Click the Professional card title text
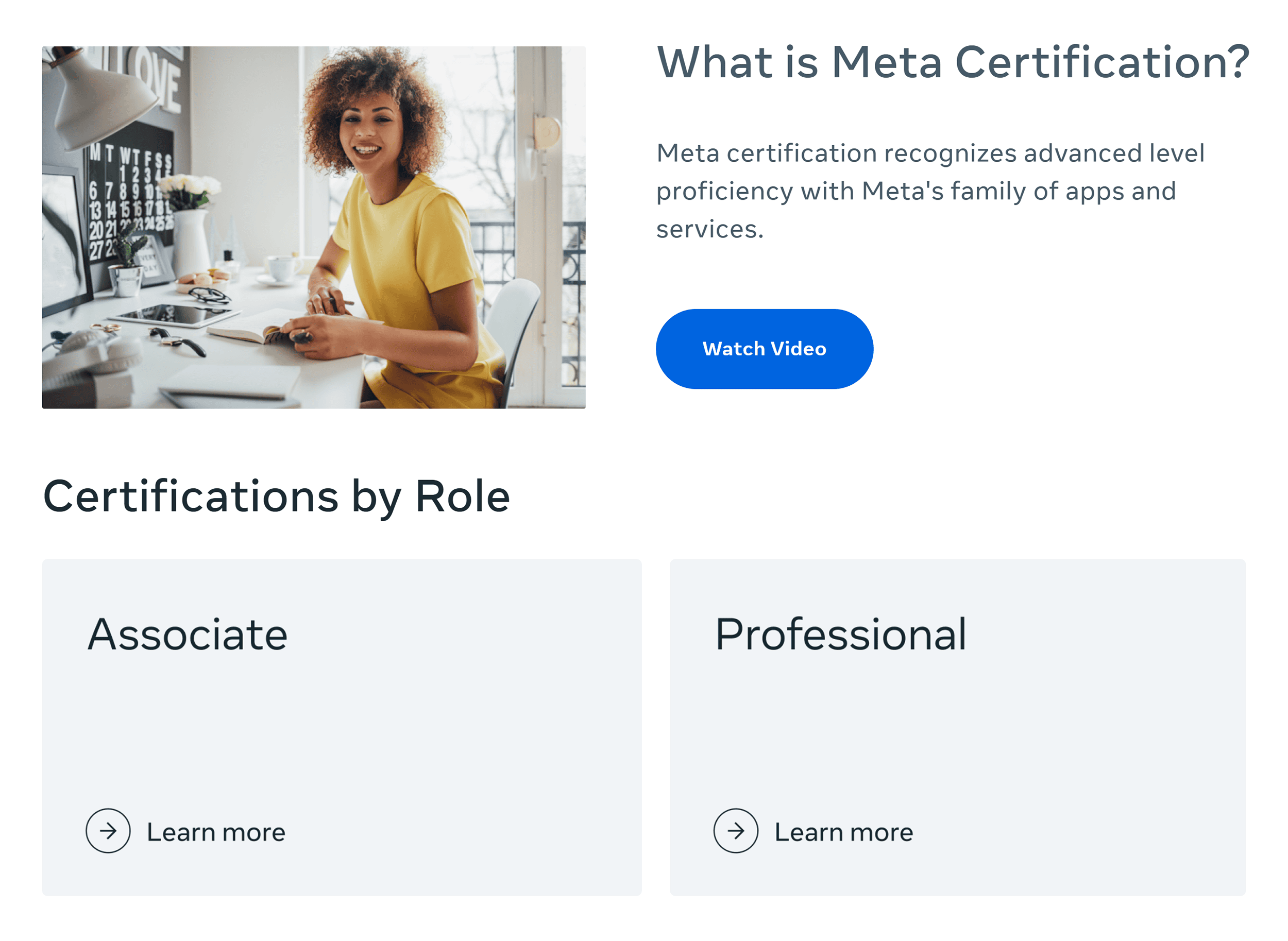Viewport: 1288px width, 941px height. 840,634
